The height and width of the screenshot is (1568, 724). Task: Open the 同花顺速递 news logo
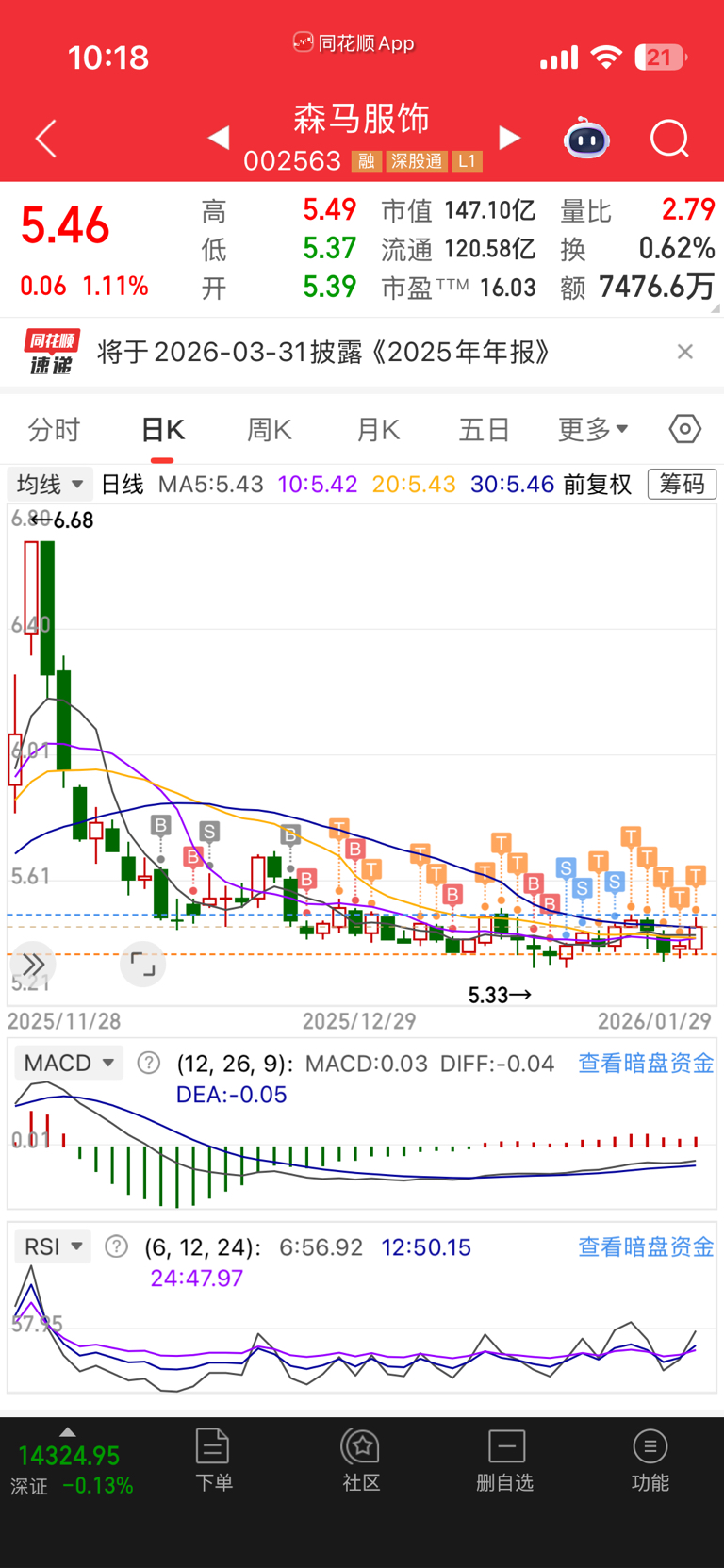click(x=51, y=352)
